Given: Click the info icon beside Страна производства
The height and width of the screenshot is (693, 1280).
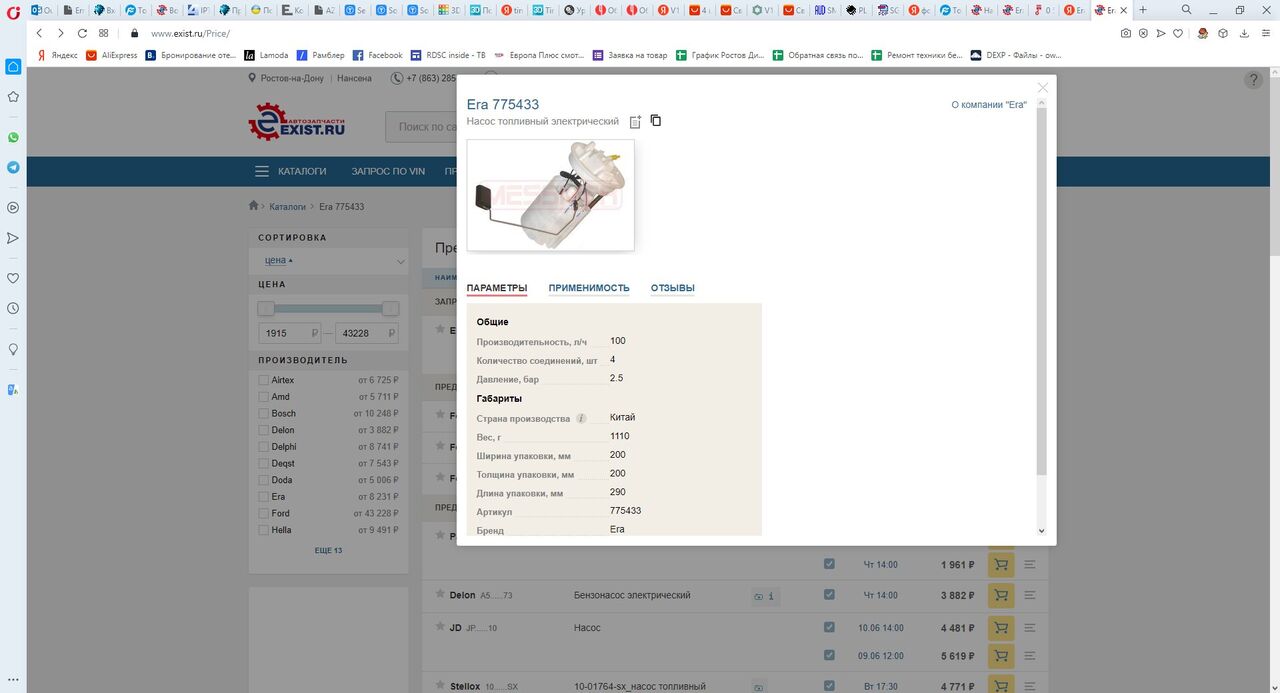Looking at the screenshot, I should click(x=581, y=419).
